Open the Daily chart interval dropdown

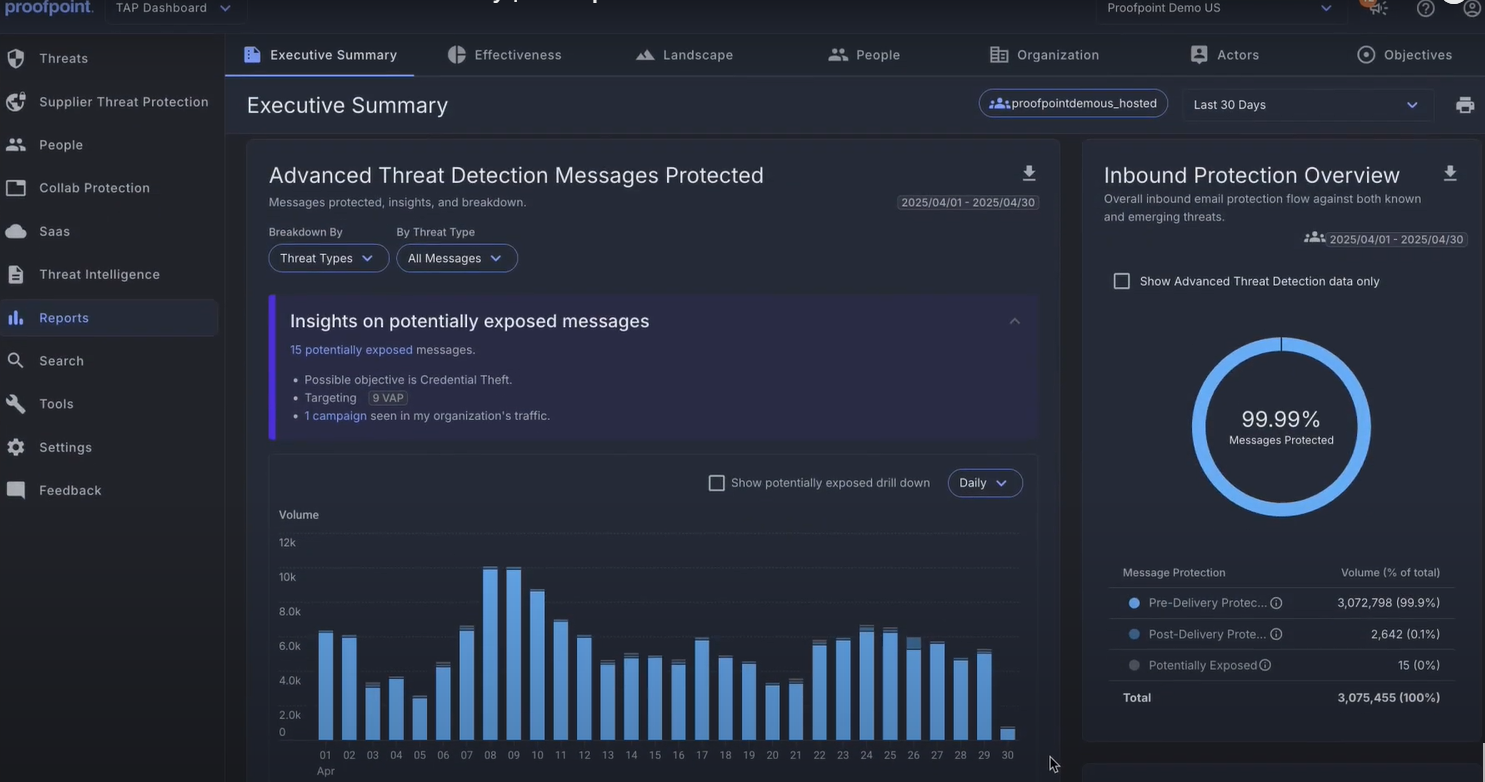tap(984, 482)
